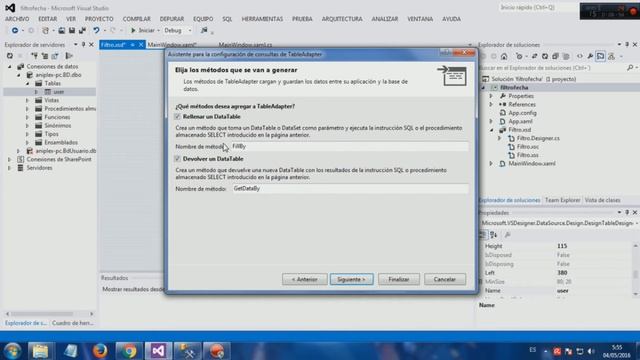Click collapse all icon in solution explorer
This screenshot has width=640, height=360.
[555, 56]
